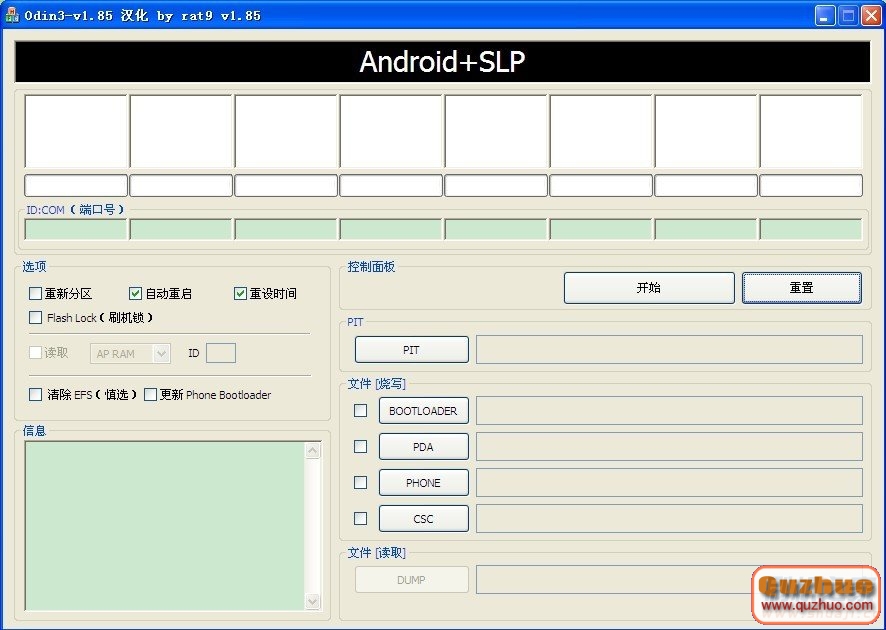Click the PIT file button
Viewport: 886px width, 630px height.
point(411,350)
